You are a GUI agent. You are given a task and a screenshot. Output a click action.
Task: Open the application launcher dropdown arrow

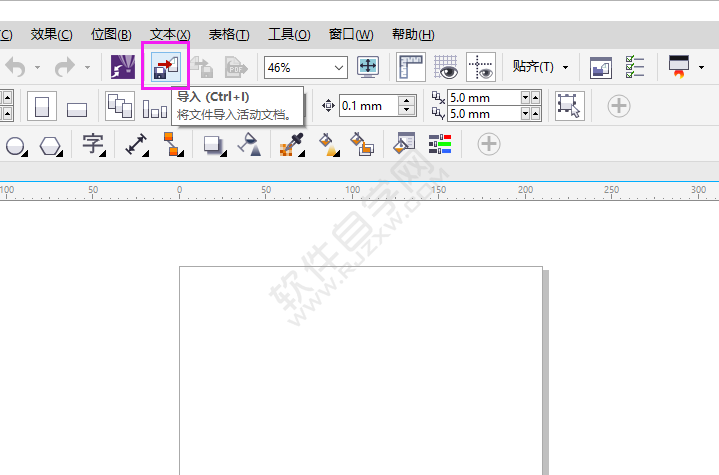[702, 67]
